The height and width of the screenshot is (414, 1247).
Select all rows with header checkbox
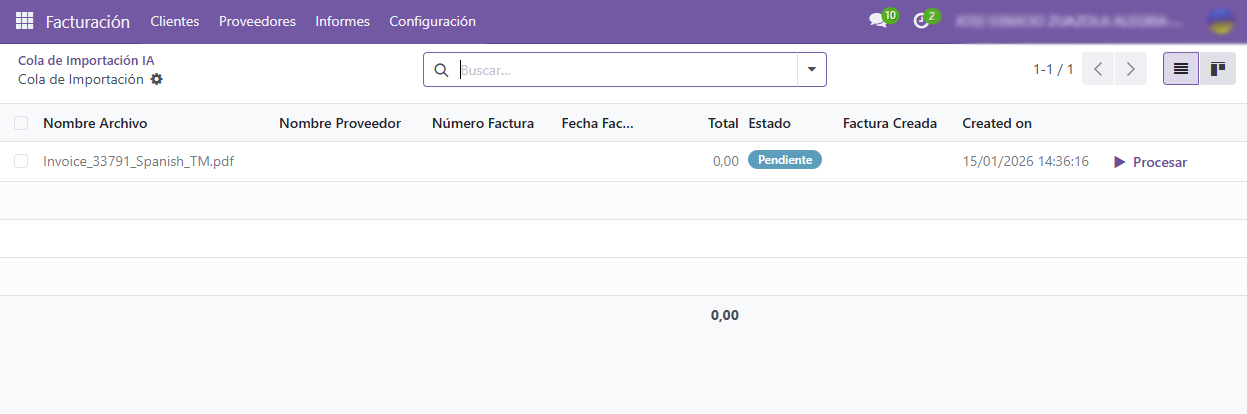tap(21, 123)
